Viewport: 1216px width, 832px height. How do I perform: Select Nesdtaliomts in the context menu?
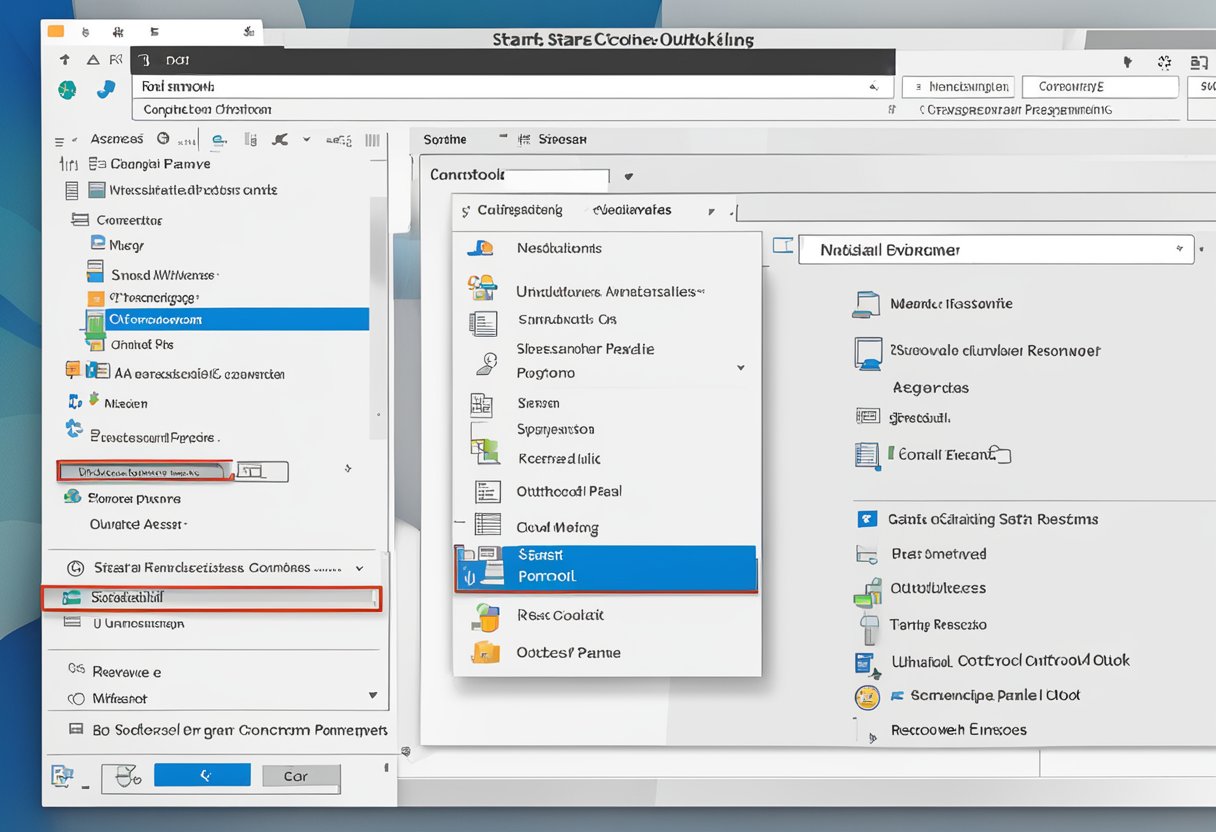[x=559, y=248]
